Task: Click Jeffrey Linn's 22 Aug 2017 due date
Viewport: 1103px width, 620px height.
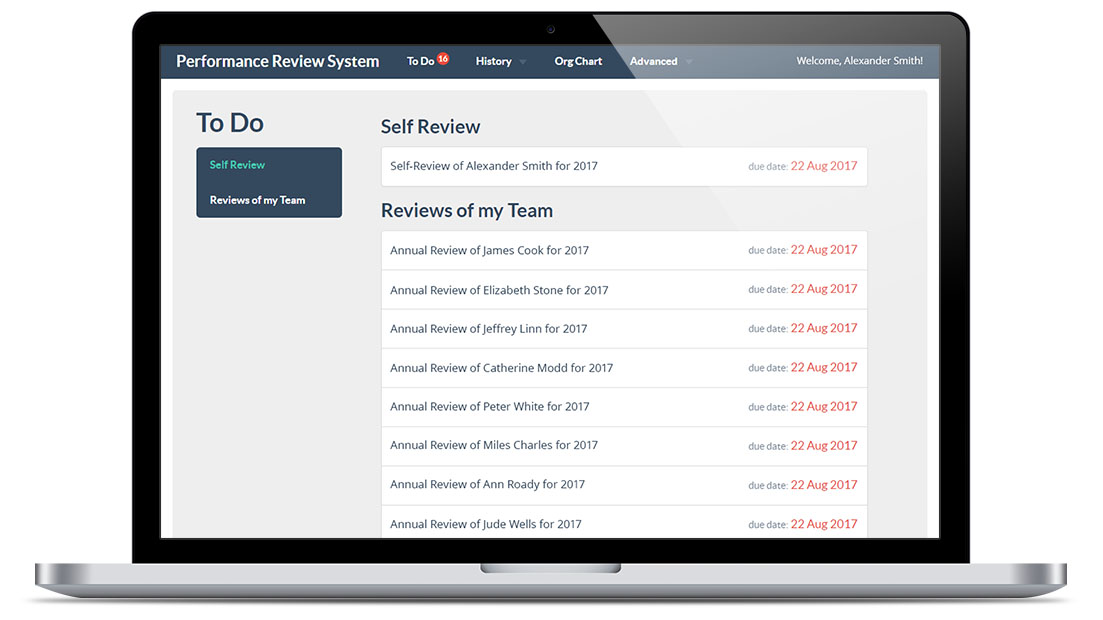Action: (x=824, y=328)
